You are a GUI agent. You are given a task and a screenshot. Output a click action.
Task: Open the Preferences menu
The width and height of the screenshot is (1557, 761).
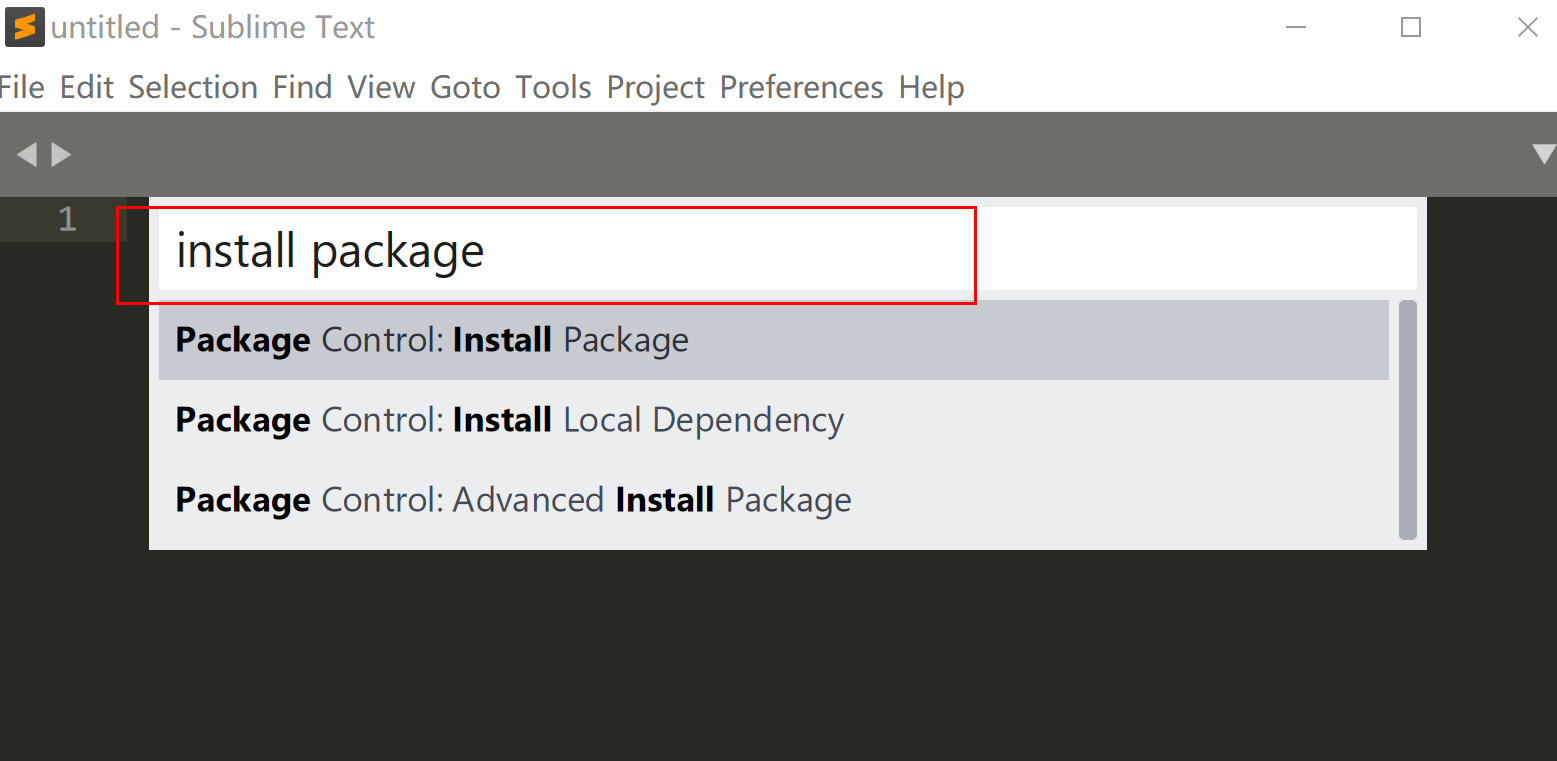[800, 87]
